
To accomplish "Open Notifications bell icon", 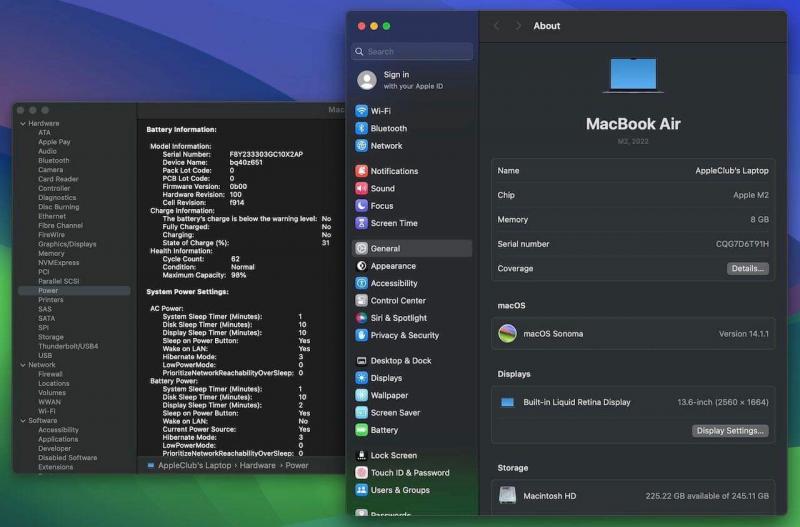I will (361, 171).
